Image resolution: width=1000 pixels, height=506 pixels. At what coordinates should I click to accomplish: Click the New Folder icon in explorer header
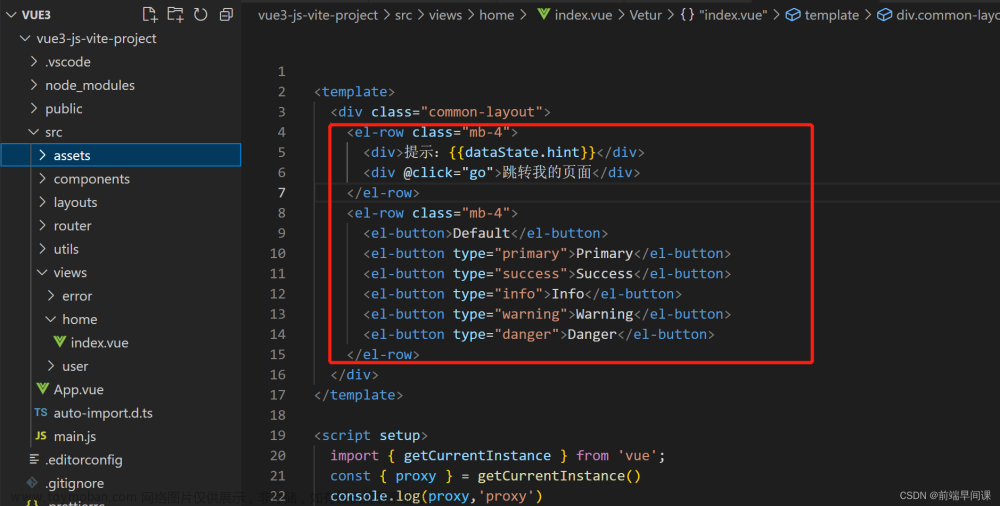tap(175, 14)
